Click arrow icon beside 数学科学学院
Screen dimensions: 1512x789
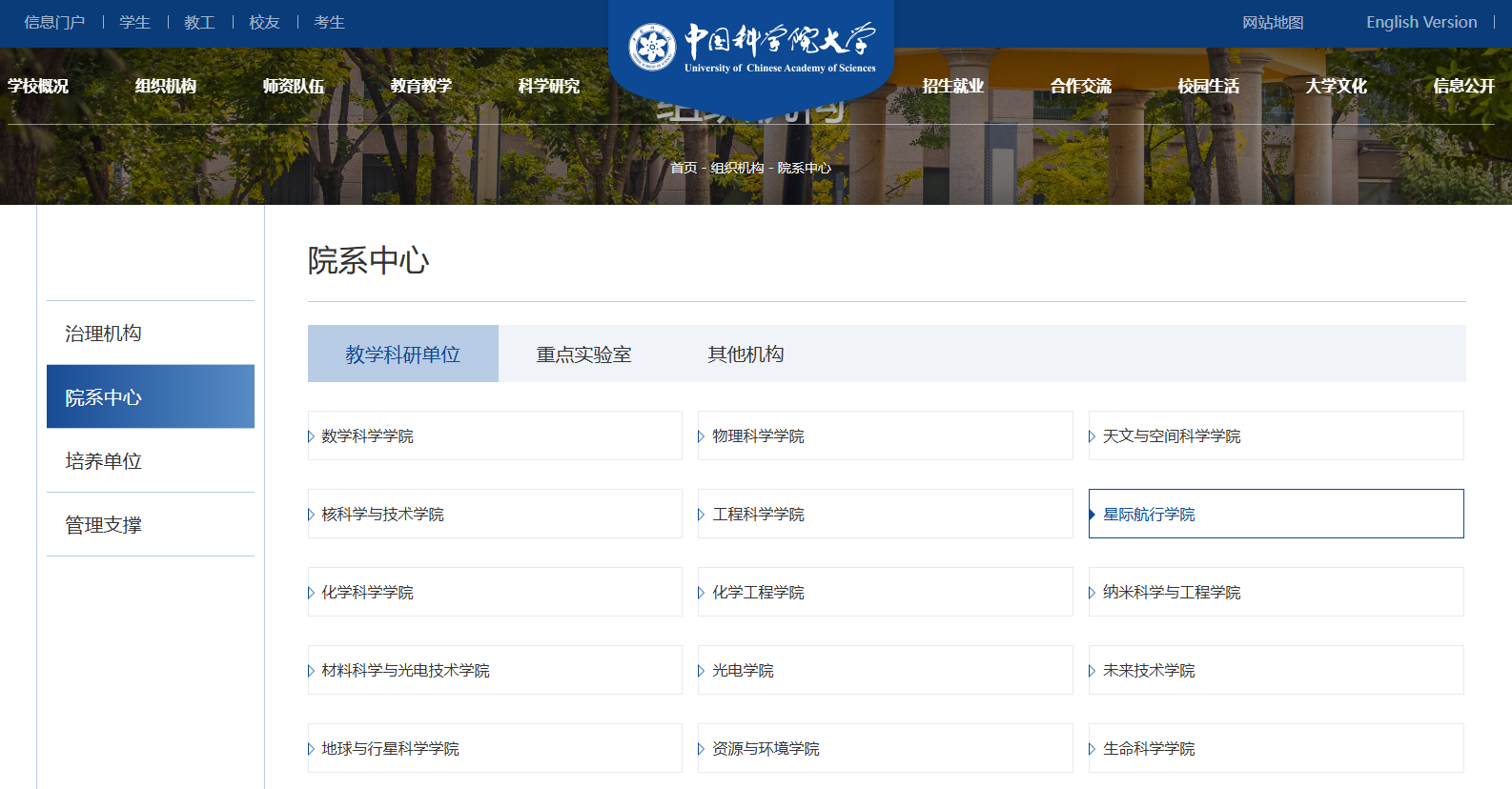pos(311,436)
